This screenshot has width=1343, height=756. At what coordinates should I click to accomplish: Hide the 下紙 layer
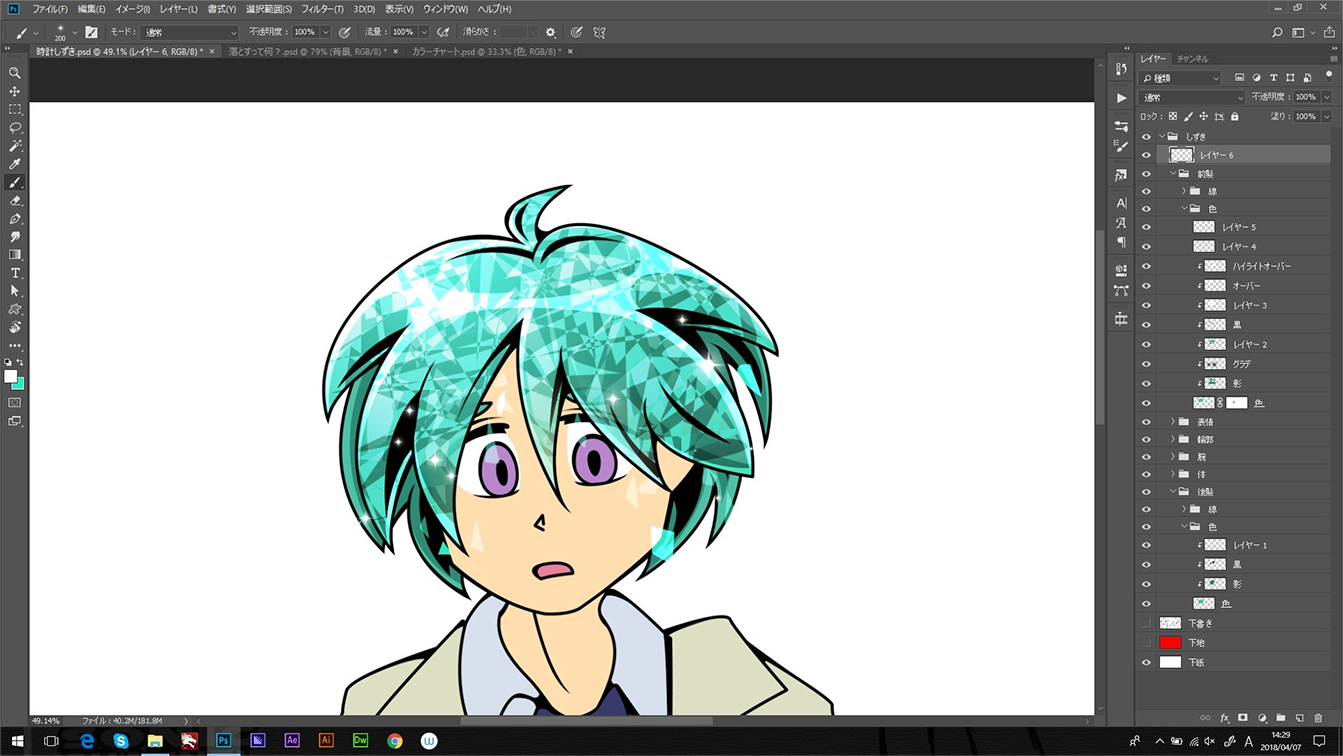(1146, 662)
